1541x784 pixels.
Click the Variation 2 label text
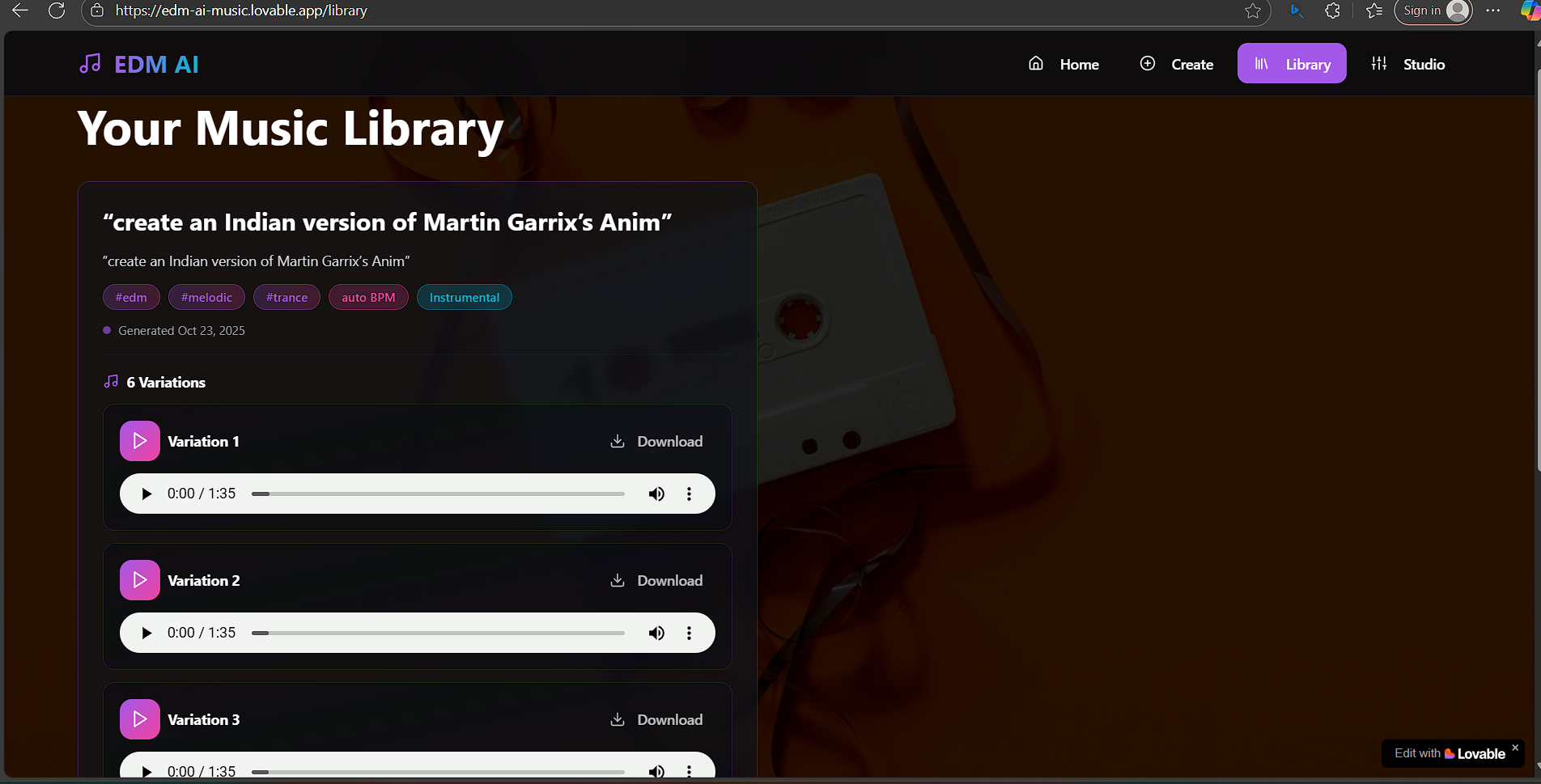click(x=204, y=580)
